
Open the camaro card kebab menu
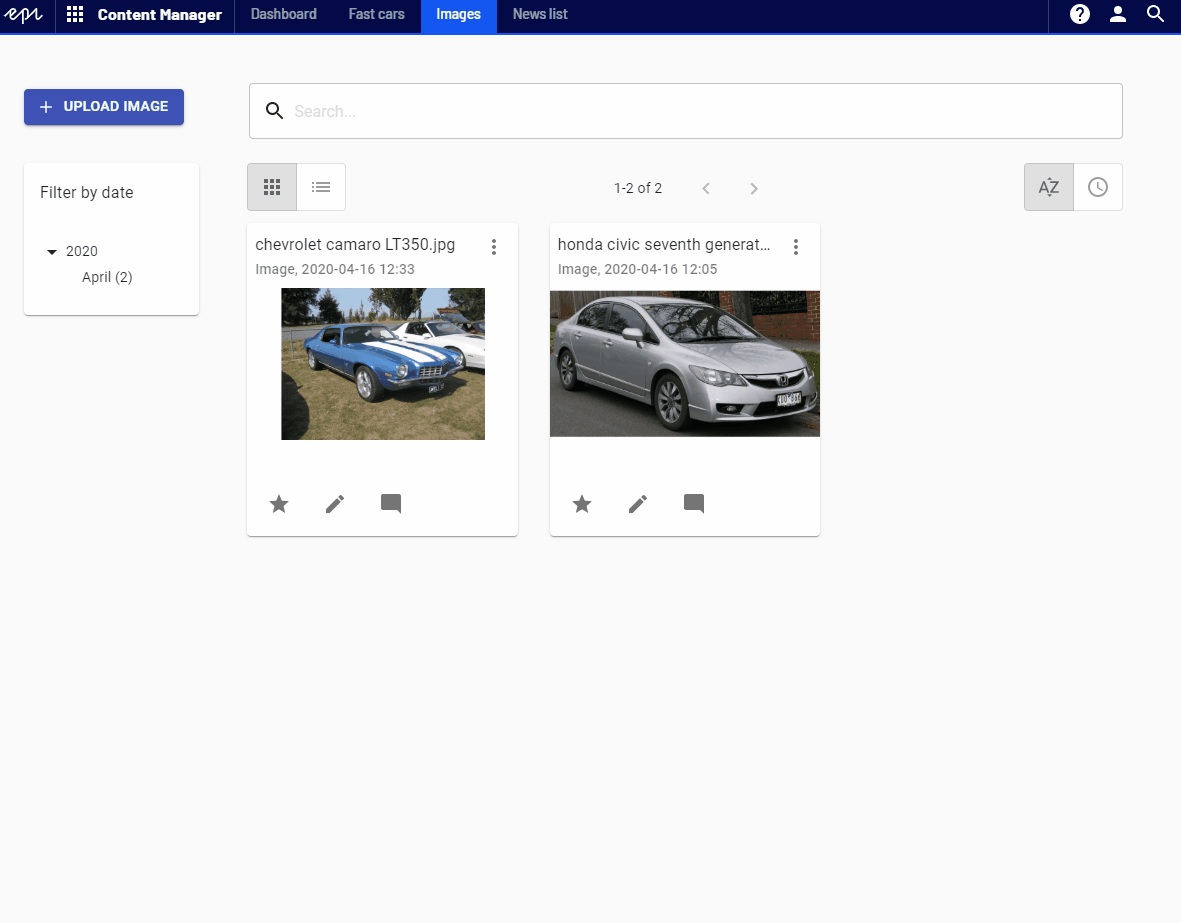point(494,246)
